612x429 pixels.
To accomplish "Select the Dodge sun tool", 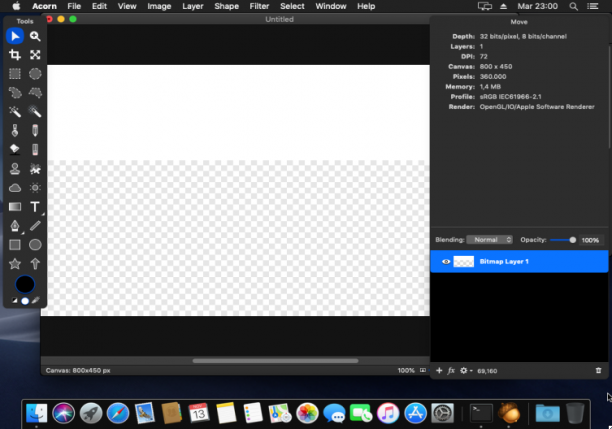I will (x=35, y=188).
